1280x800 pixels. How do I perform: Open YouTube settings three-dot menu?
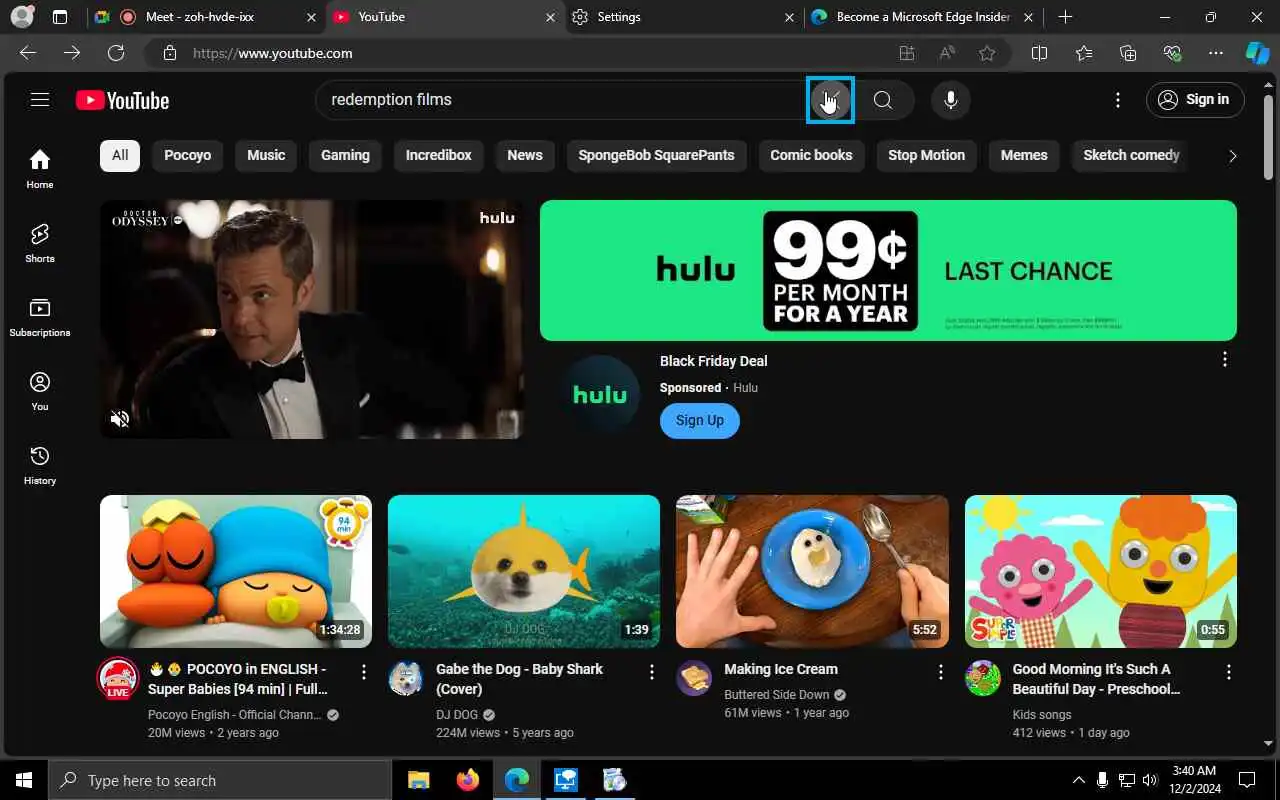tap(1118, 100)
